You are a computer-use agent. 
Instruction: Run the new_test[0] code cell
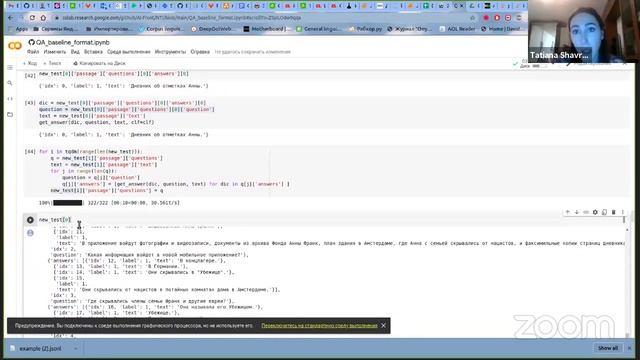30,220
